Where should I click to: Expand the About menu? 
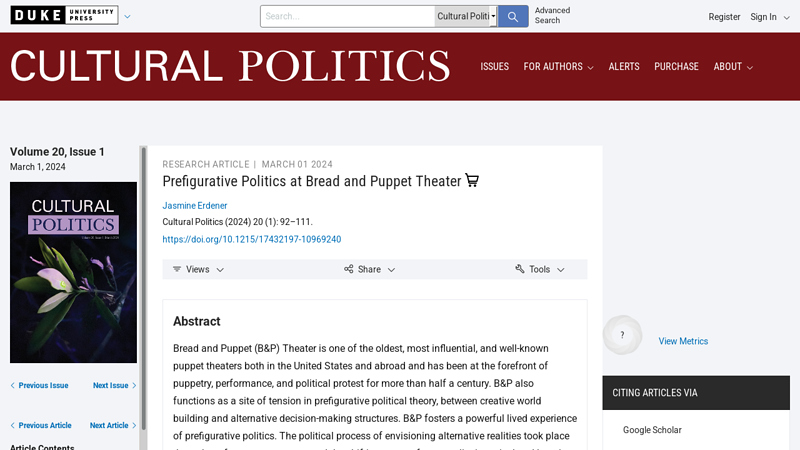pyautogui.click(x=733, y=67)
